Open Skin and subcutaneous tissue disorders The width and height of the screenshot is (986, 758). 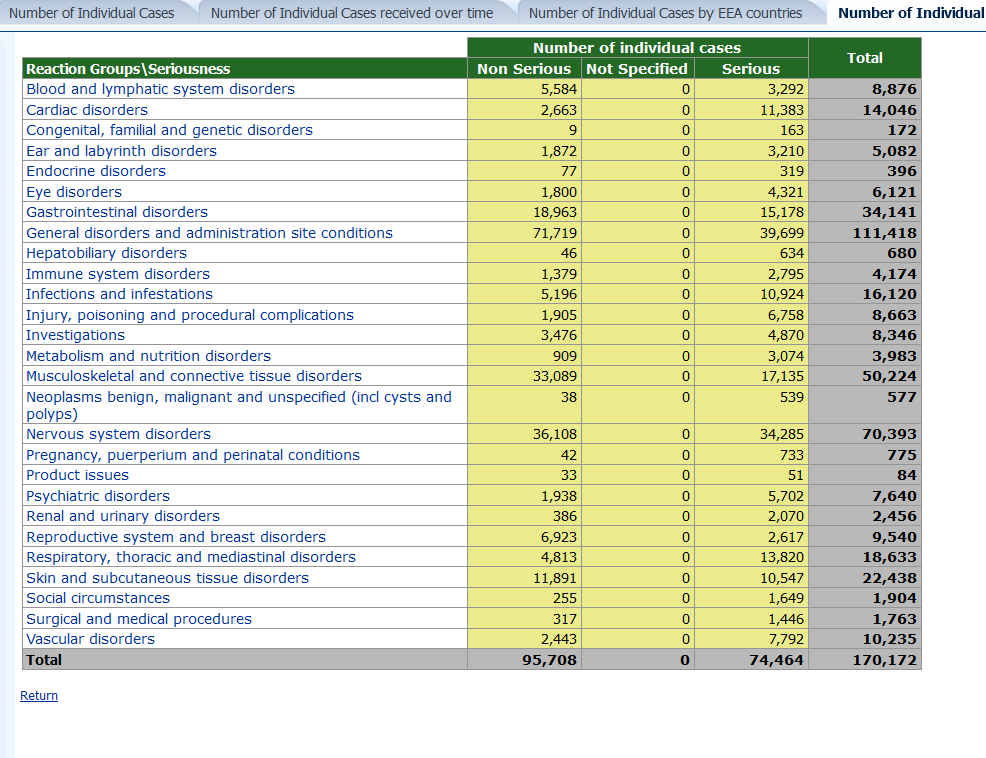[167, 578]
